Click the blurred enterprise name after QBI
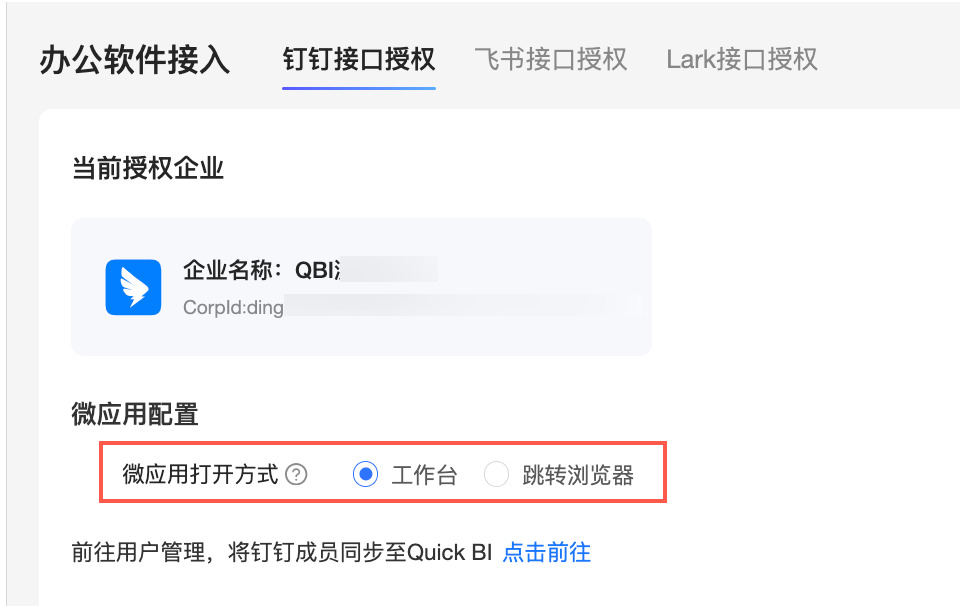 (x=390, y=270)
